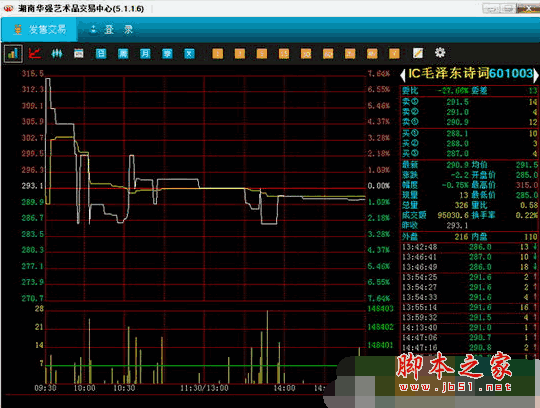The width and height of the screenshot is (540, 408).
Task: Select the trade record at 13:46:49
Action: tap(469, 267)
